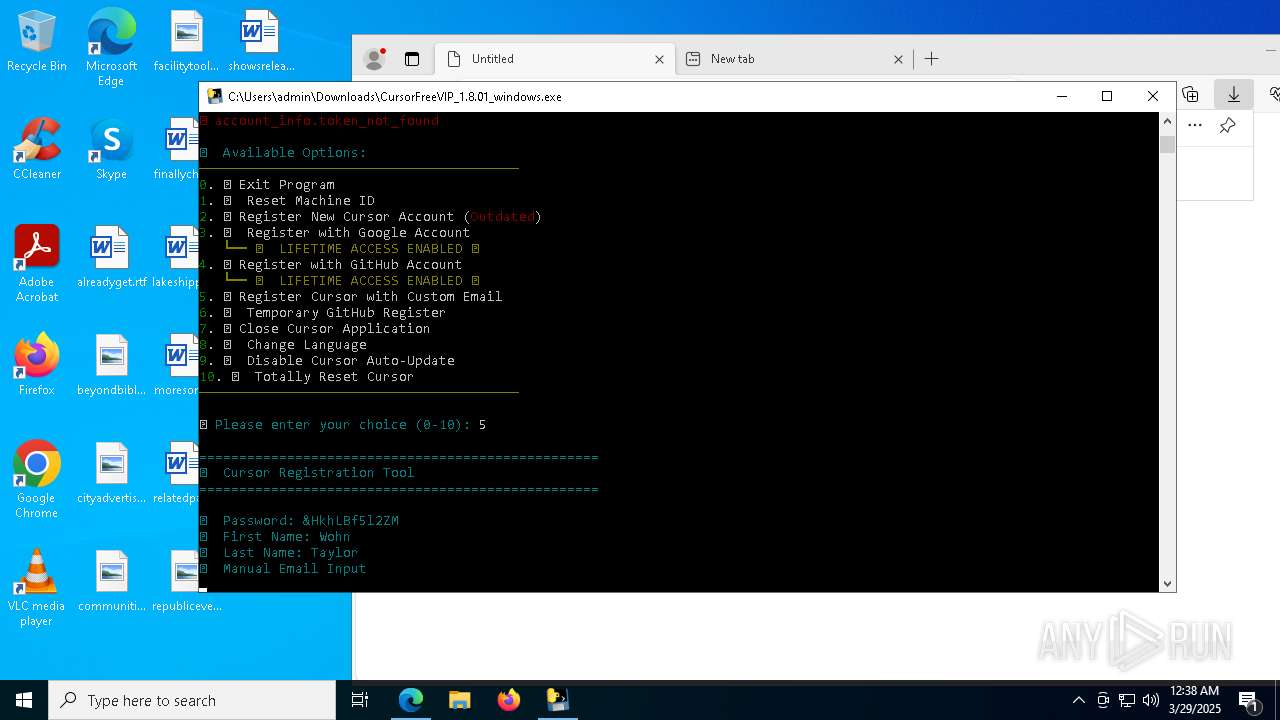Click 'Register with GitHub Account' text
Viewport: 1280px width, 720px height.
click(x=350, y=265)
